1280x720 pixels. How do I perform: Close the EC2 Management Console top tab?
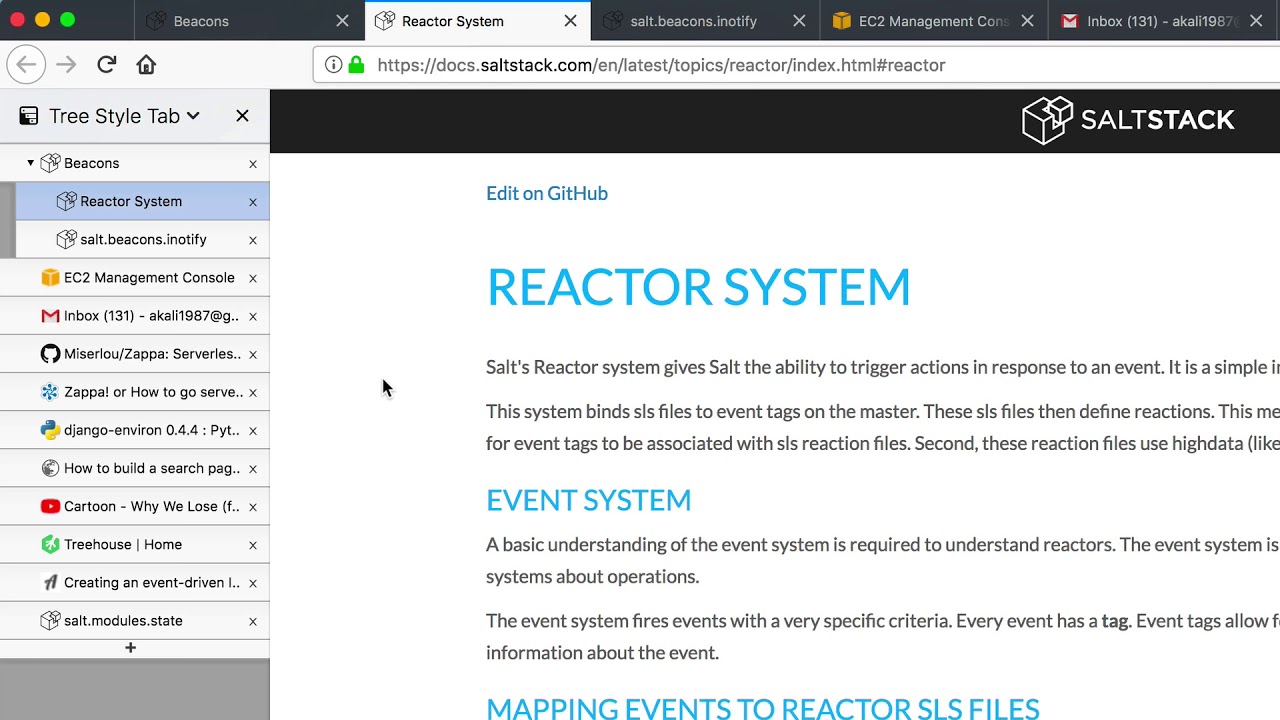[x=1027, y=21]
